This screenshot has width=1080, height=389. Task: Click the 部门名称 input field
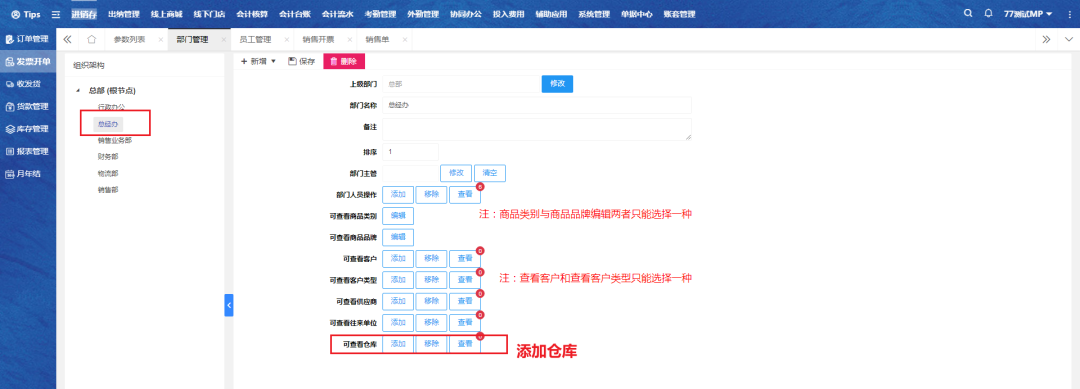point(537,105)
